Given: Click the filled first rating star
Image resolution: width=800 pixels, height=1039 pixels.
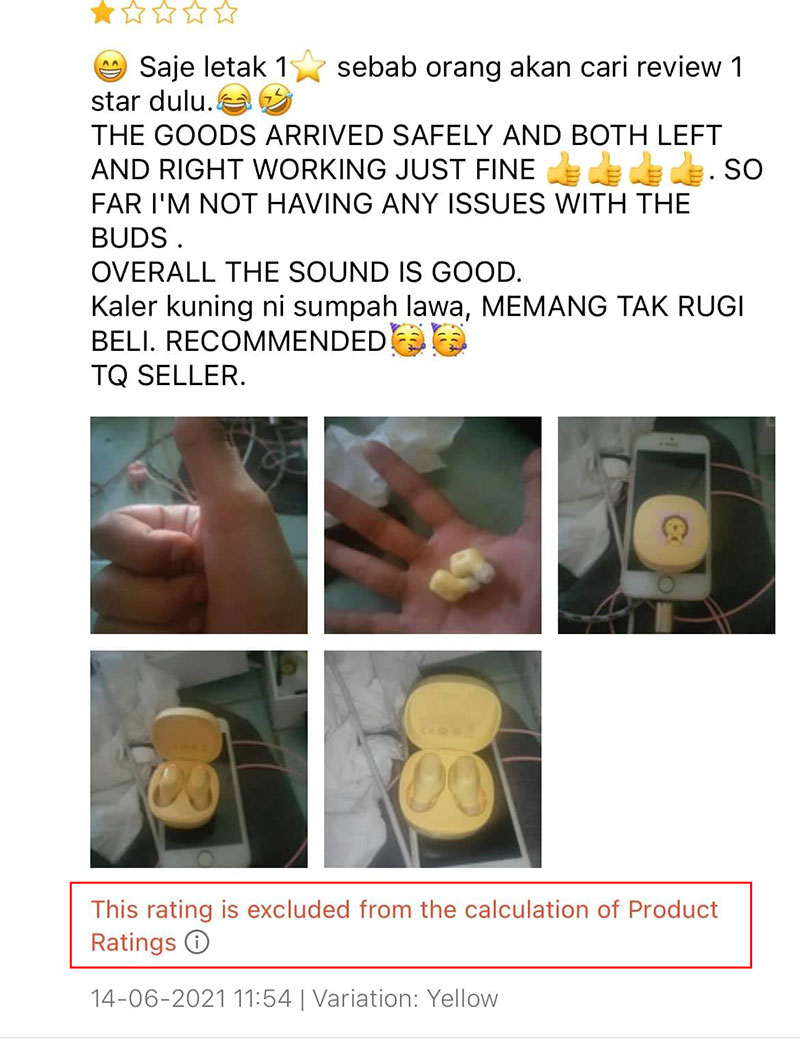Looking at the screenshot, I should point(102,12).
